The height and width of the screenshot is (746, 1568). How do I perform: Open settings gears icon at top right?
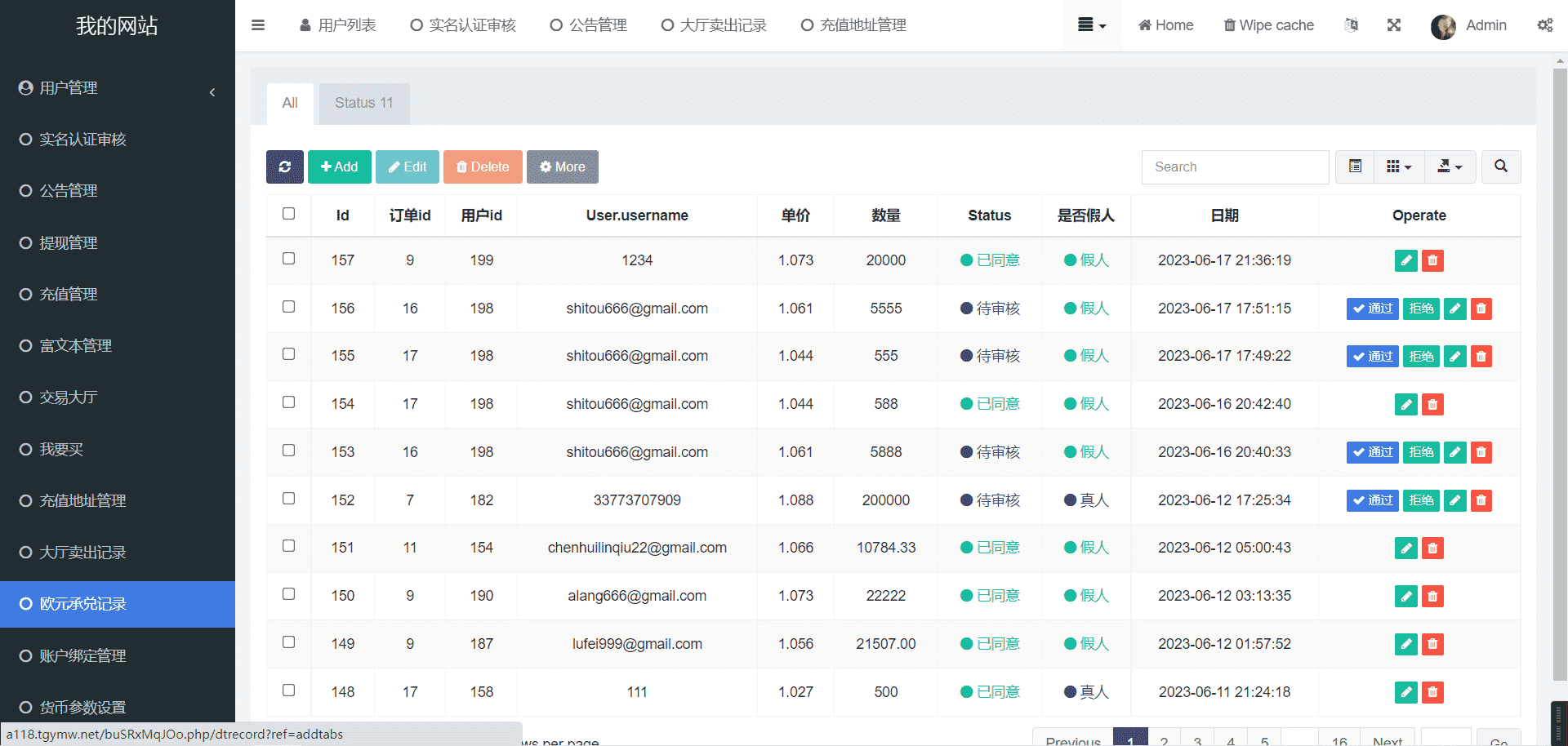click(1544, 25)
